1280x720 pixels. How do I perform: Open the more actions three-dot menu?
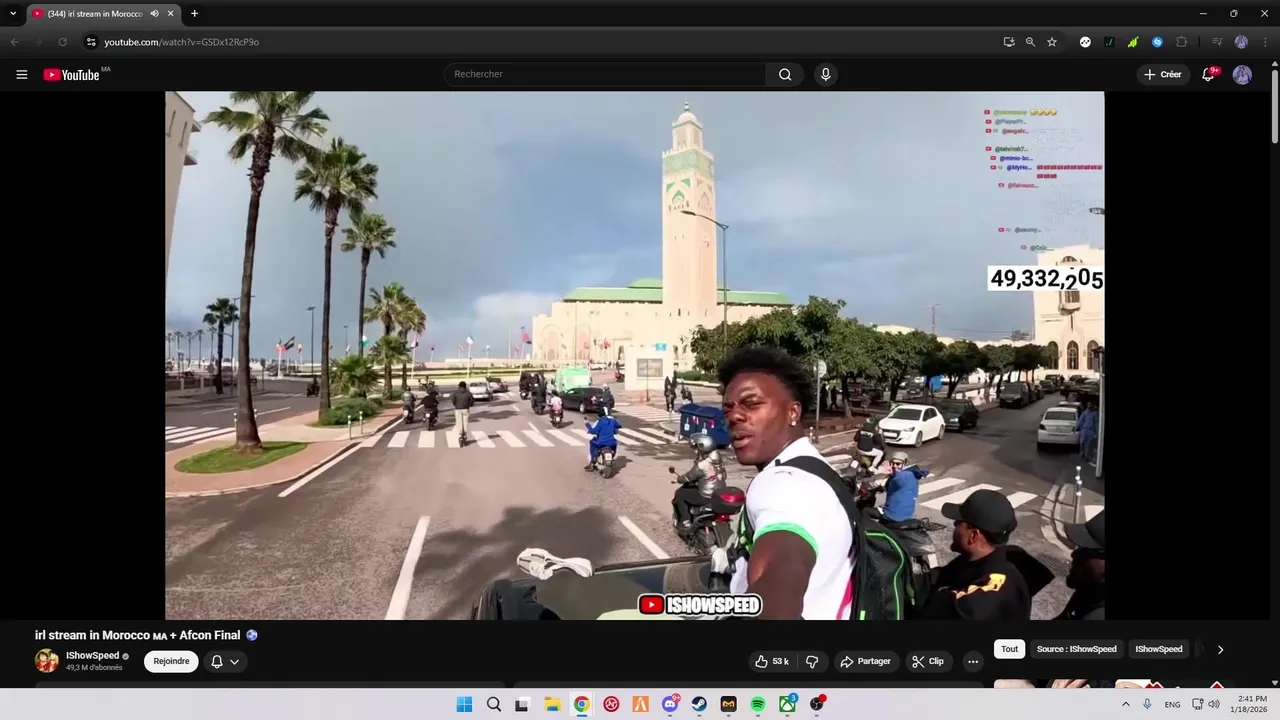pyautogui.click(x=973, y=662)
